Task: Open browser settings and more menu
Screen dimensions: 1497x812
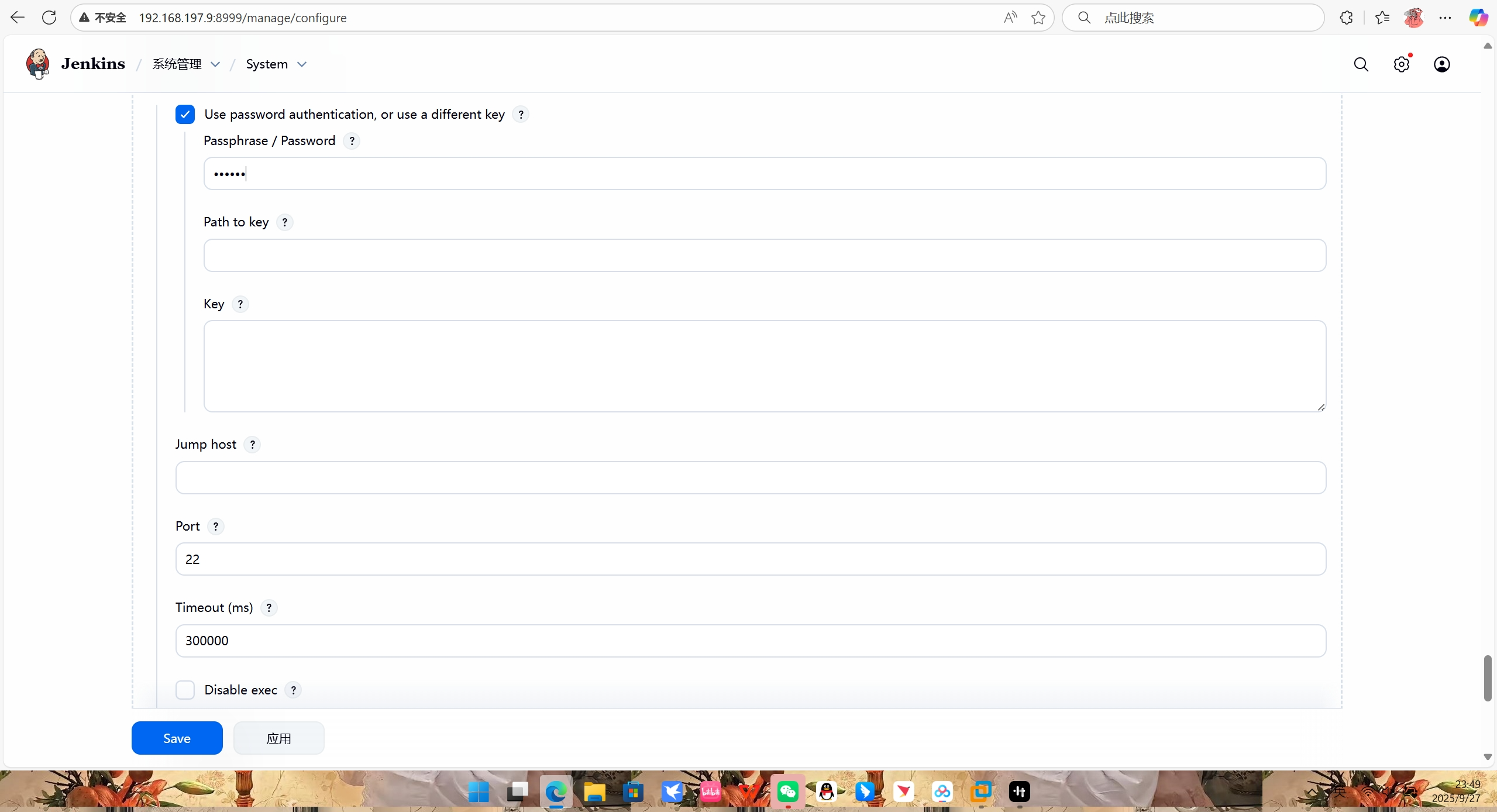Action: [1446, 18]
